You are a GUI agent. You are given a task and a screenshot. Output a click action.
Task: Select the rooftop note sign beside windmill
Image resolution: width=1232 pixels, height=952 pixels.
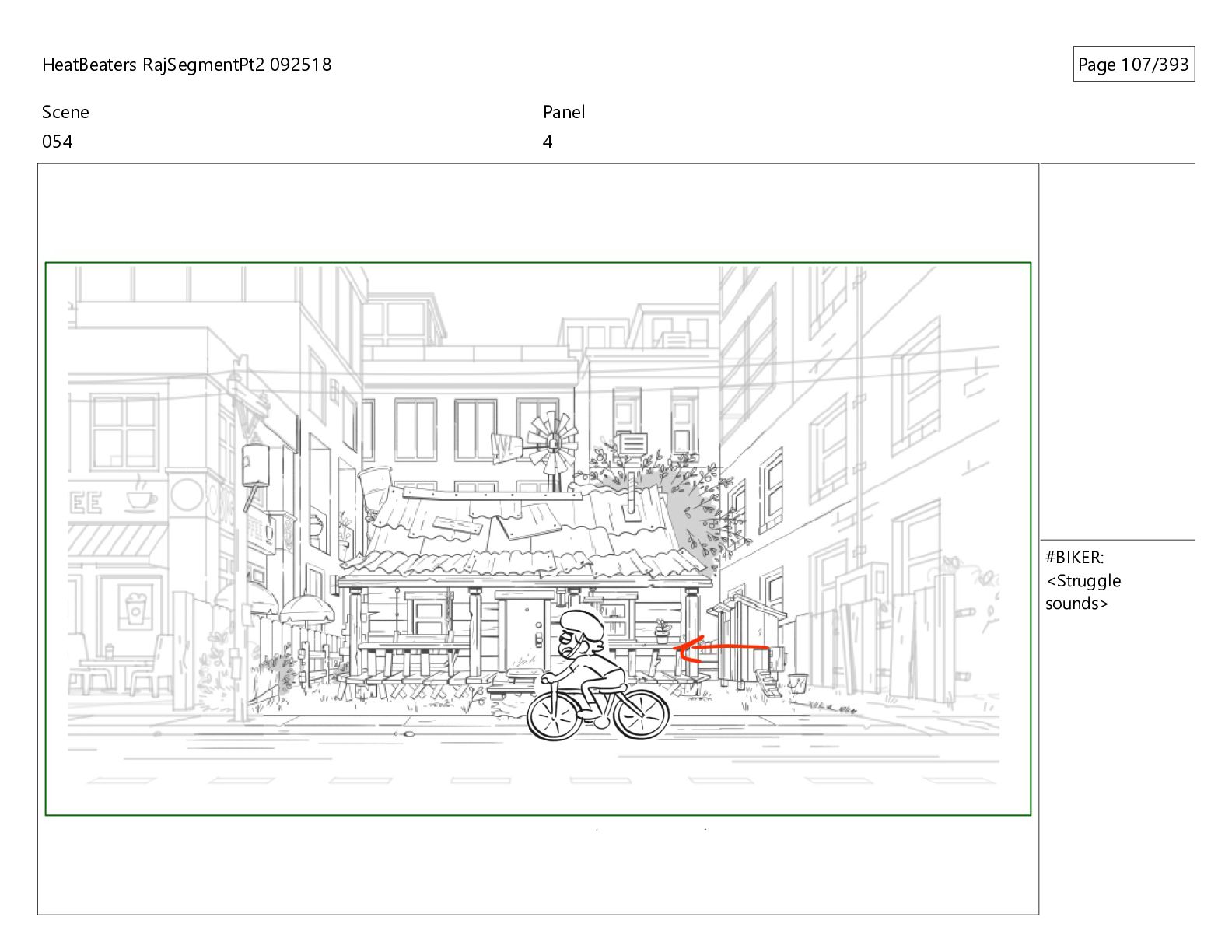tap(632, 444)
